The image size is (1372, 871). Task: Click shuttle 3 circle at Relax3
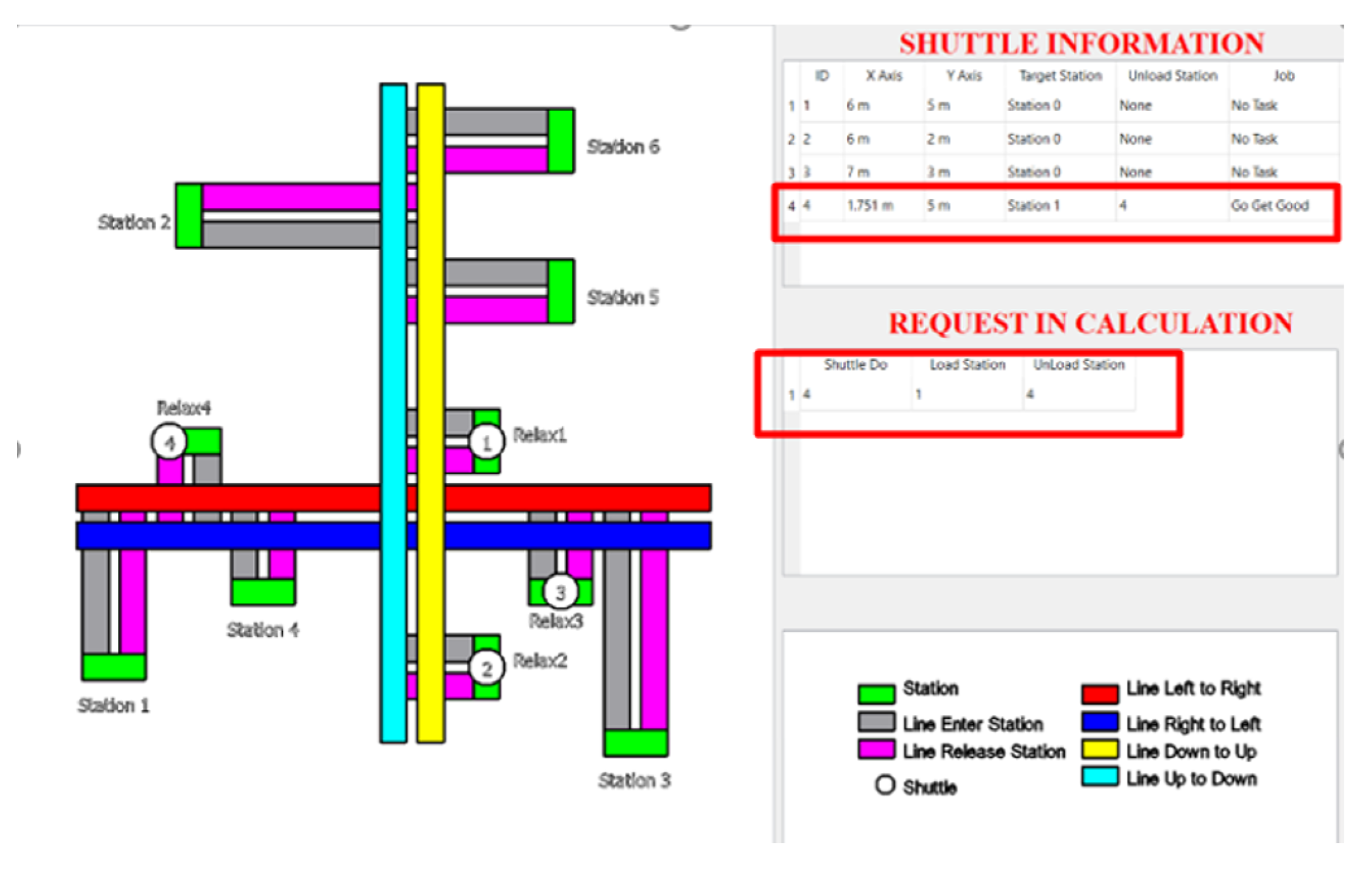[x=560, y=592]
